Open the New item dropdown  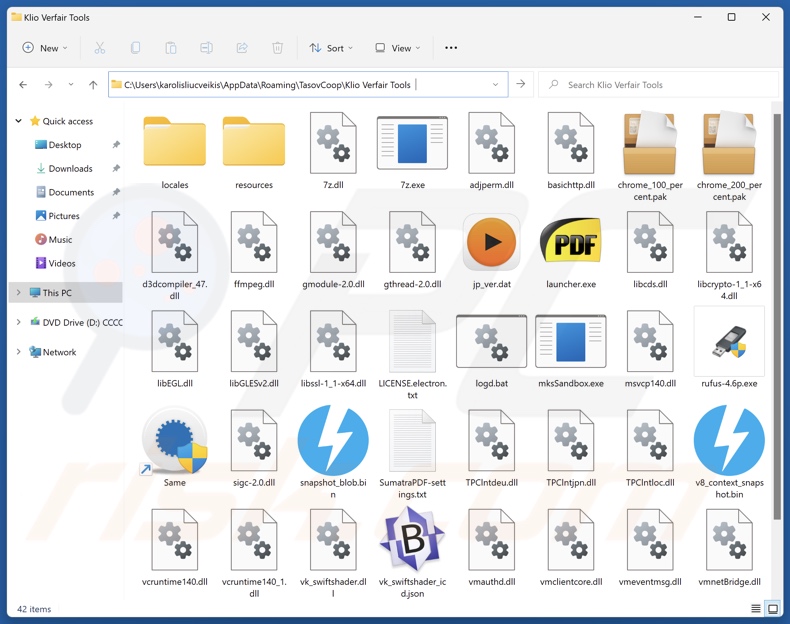click(x=45, y=48)
